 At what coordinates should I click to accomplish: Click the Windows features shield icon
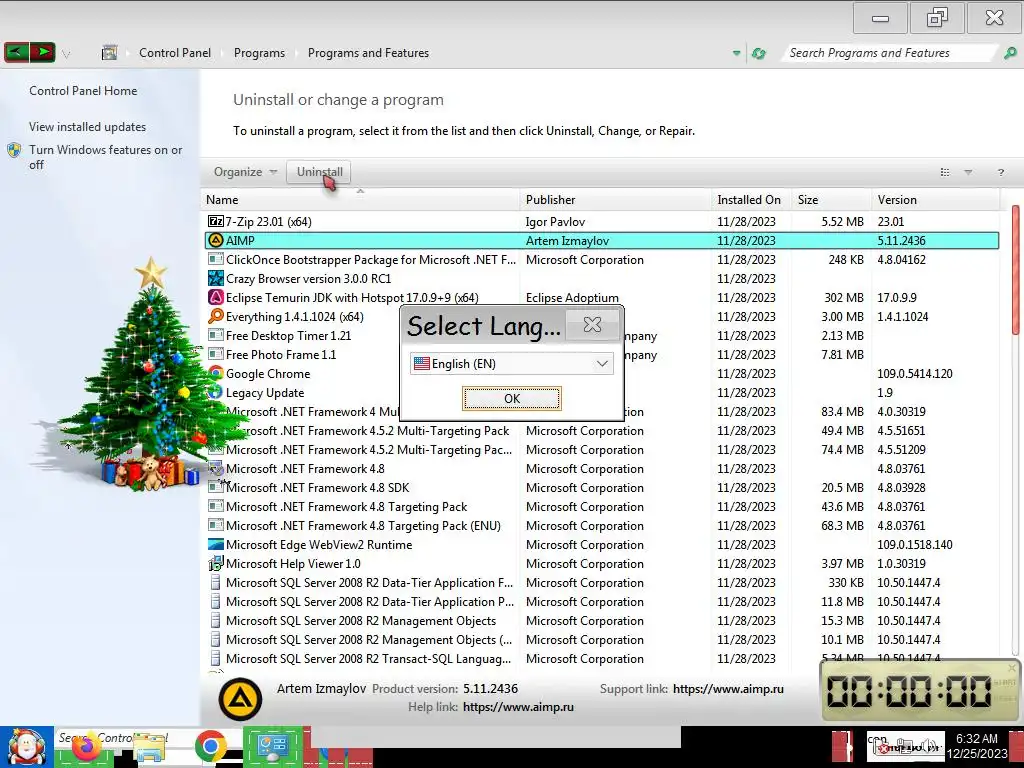[x=14, y=150]
